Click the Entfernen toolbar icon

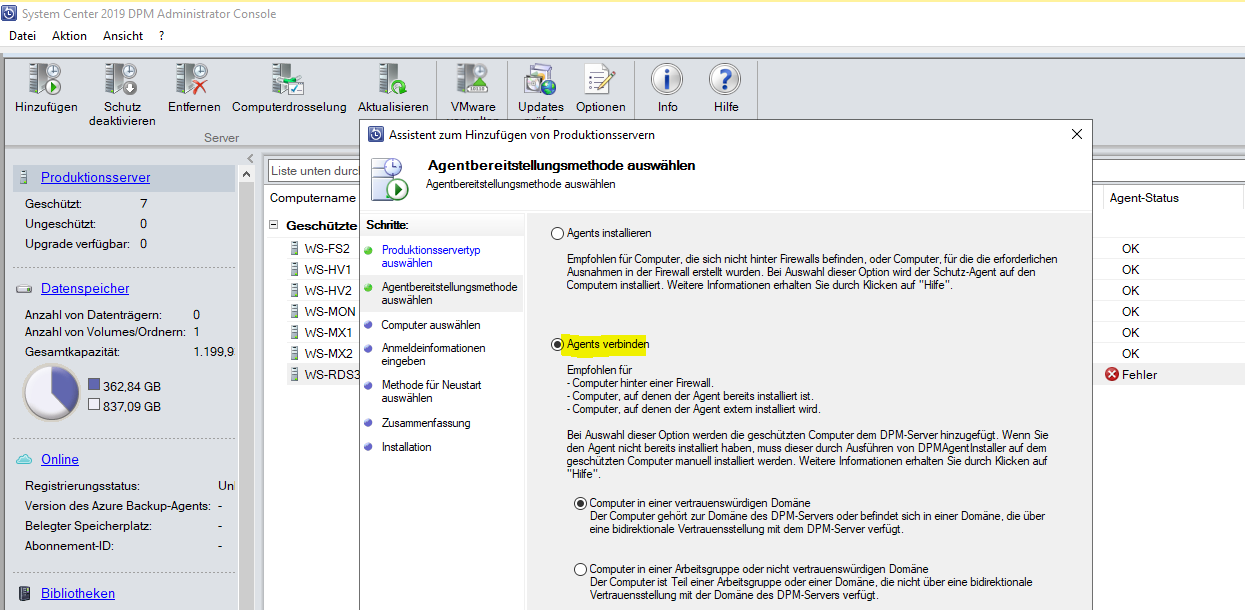[193, 80]
